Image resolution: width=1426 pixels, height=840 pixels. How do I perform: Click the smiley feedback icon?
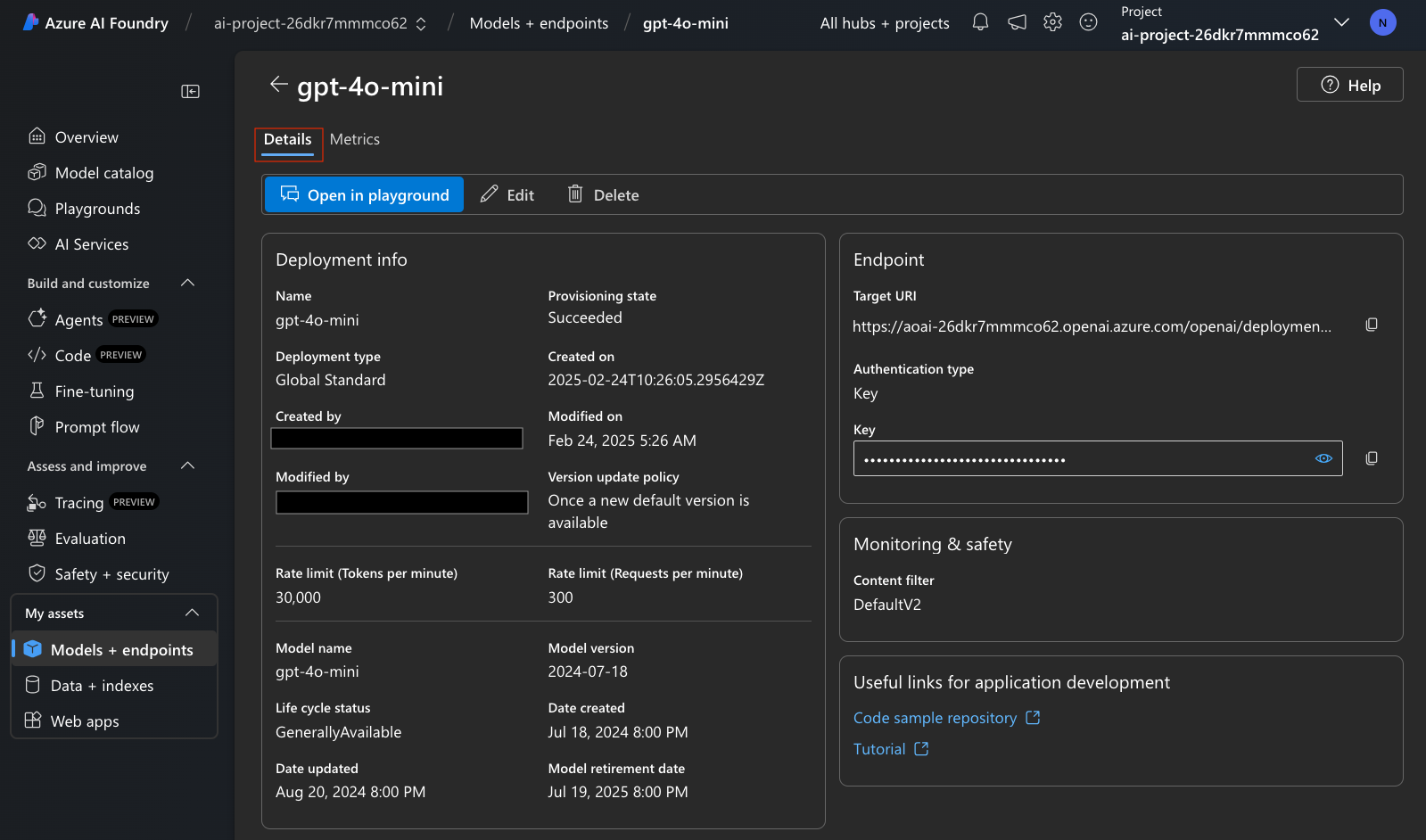tap(1088, 22)
